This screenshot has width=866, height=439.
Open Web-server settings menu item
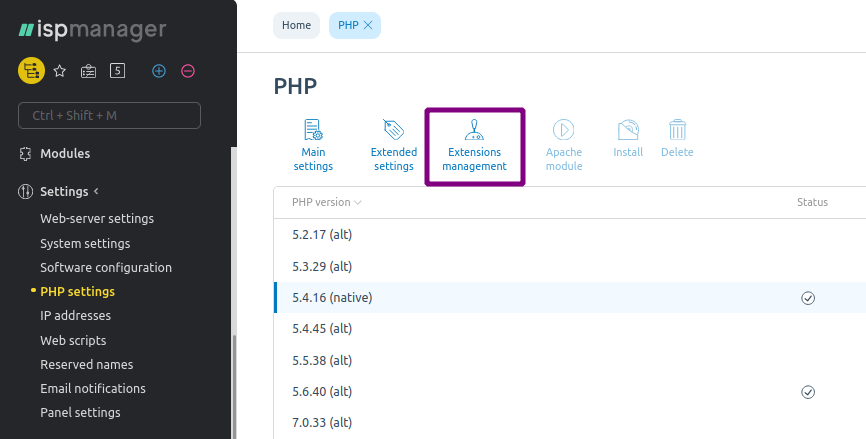97,219
